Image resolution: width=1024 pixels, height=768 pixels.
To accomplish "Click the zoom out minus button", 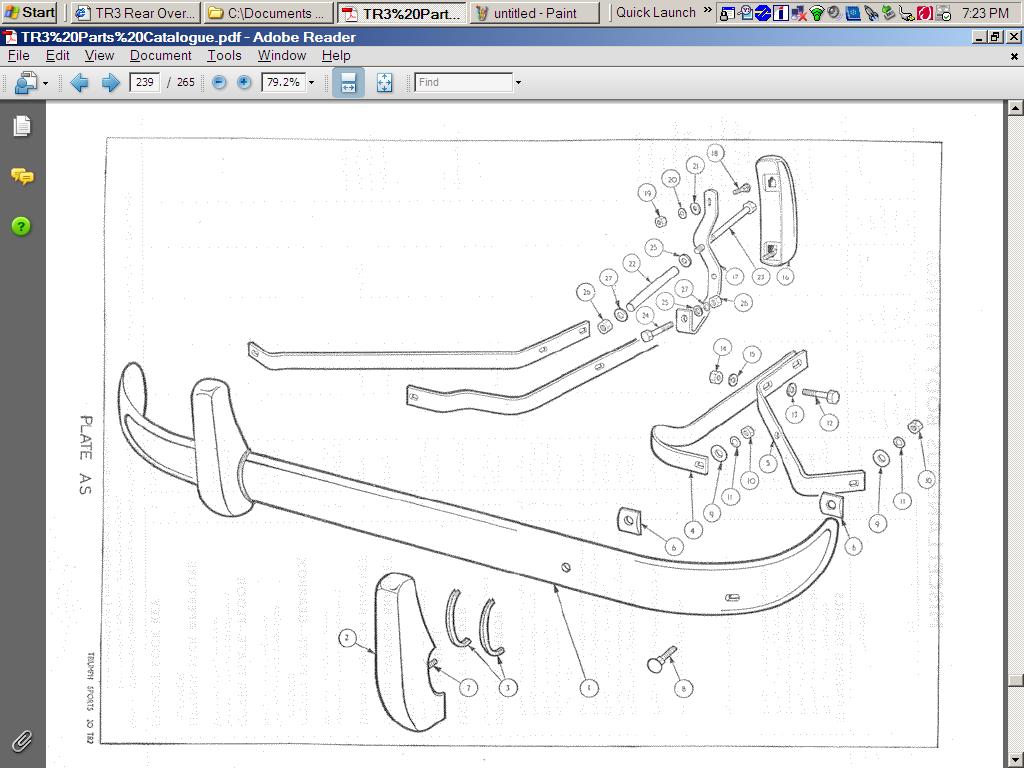I will (219, 83).
